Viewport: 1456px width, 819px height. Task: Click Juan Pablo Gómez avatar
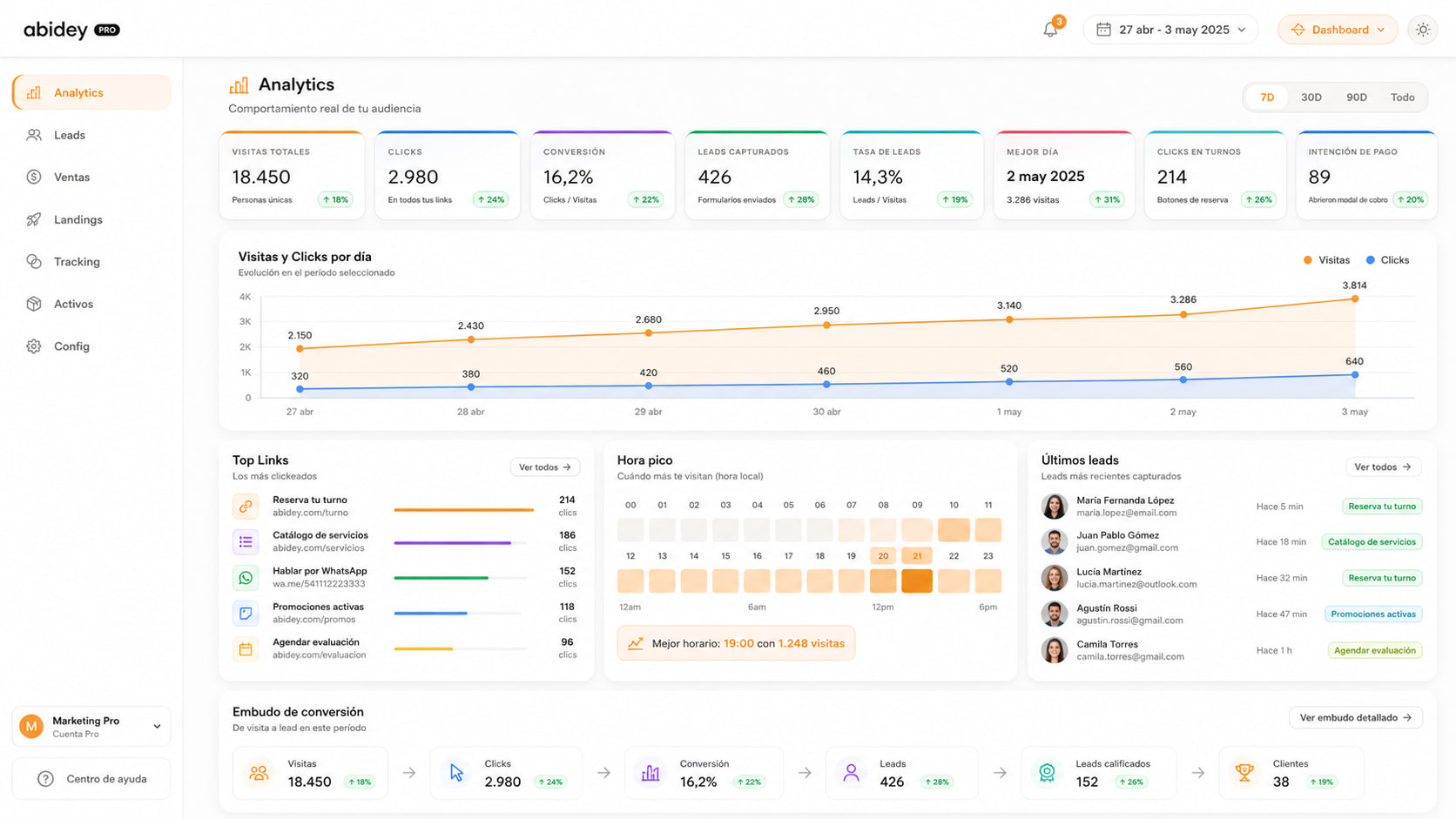(1055, 542)
